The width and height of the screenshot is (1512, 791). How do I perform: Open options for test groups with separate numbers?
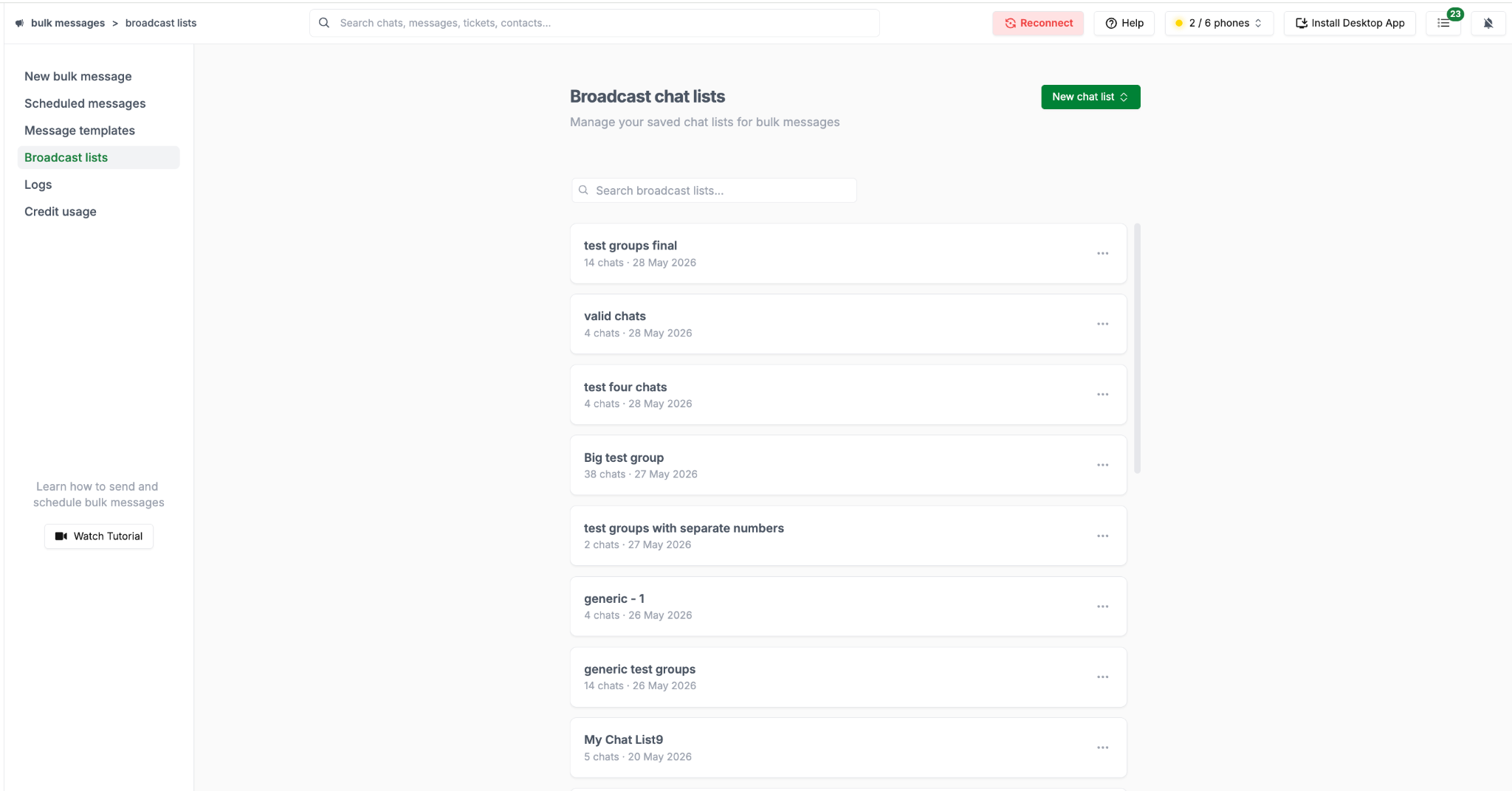[x=1102, y=536]
